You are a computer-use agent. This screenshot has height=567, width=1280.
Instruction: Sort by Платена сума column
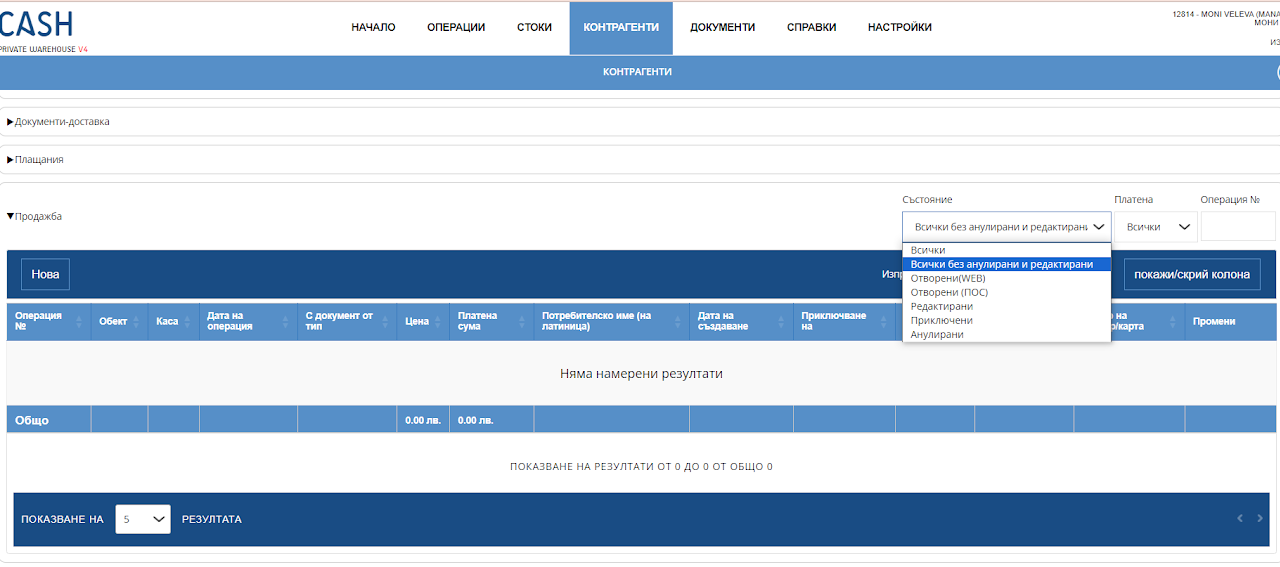point(491,321)
